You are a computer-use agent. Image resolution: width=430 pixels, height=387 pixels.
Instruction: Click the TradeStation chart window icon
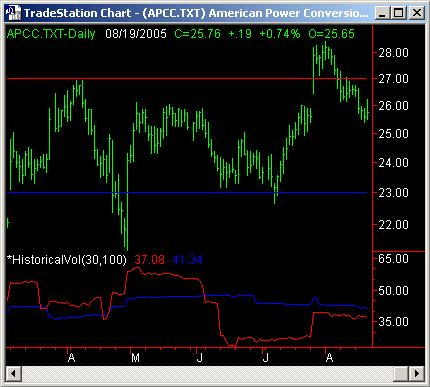coord(14,13)
